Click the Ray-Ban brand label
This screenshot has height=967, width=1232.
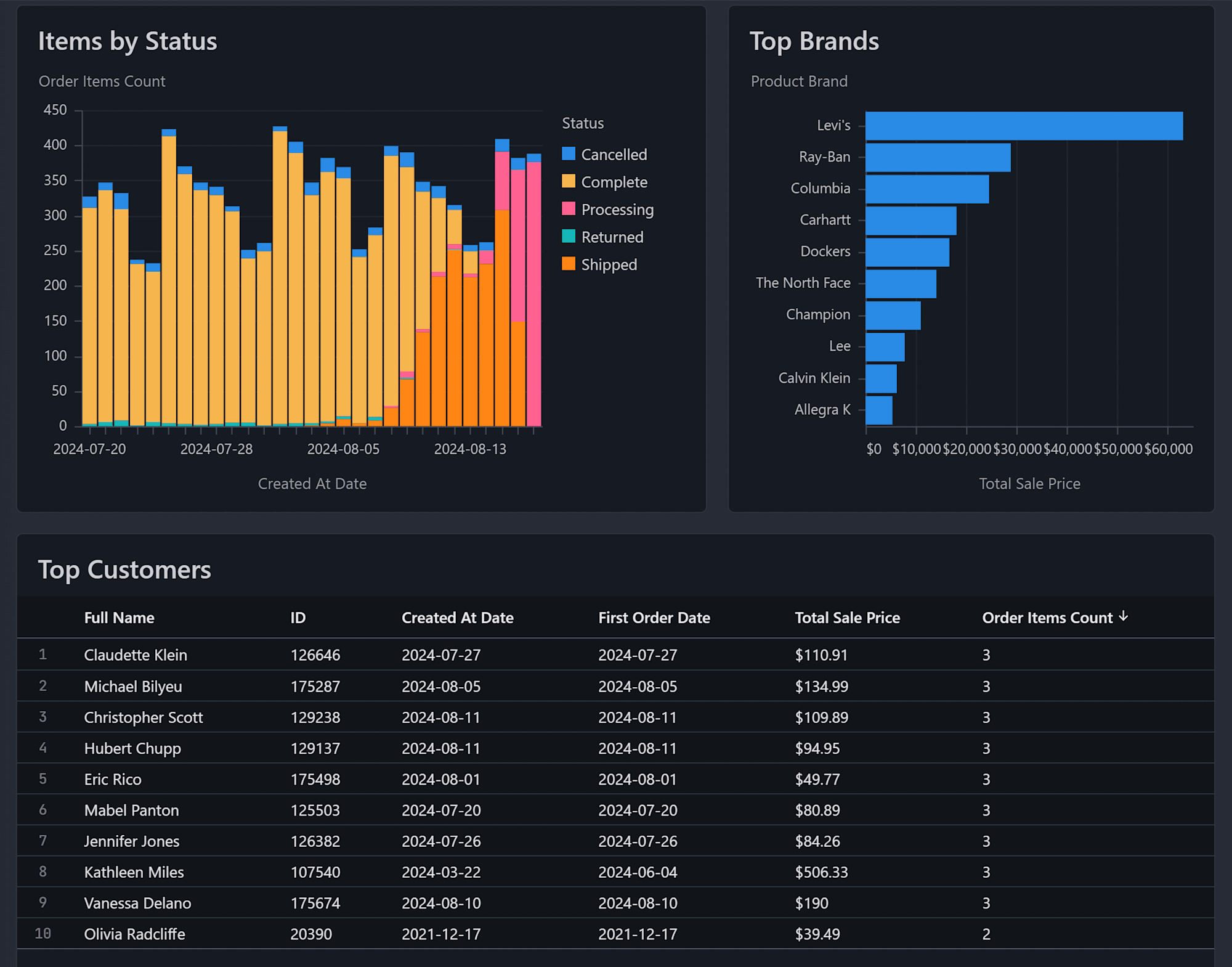[x=824, y=157]
